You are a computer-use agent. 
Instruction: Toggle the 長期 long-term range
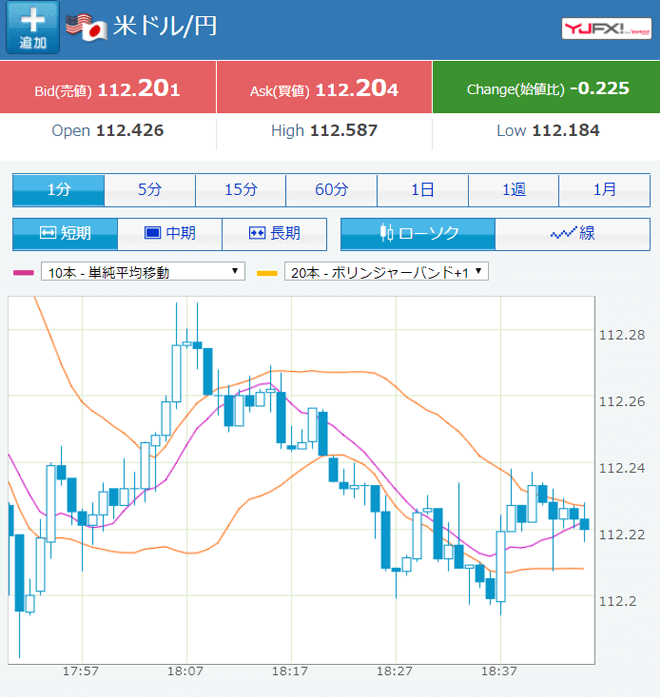pyautogui.click(x=274, y=234)
